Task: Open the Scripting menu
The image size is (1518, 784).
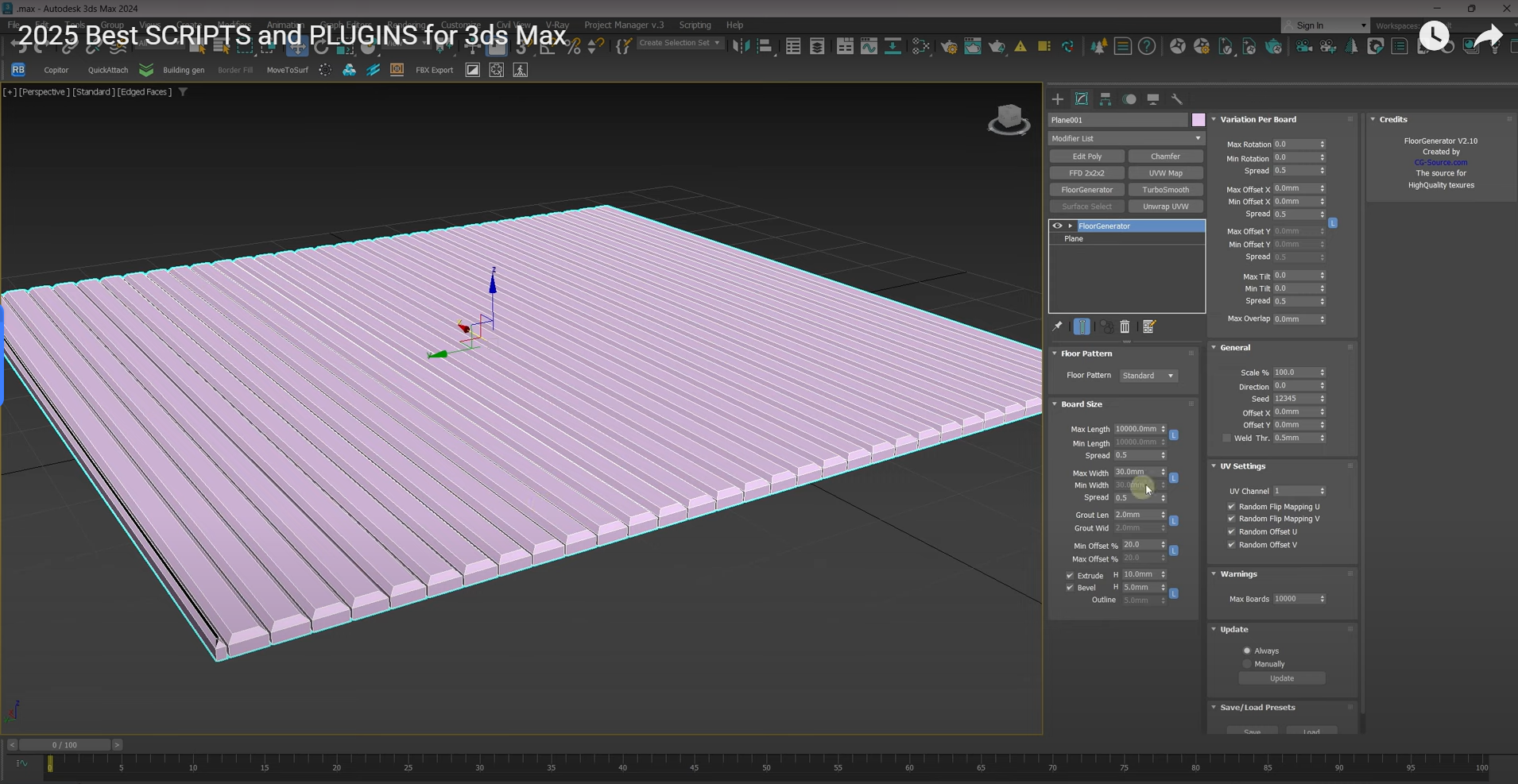Action: point(695,25)
